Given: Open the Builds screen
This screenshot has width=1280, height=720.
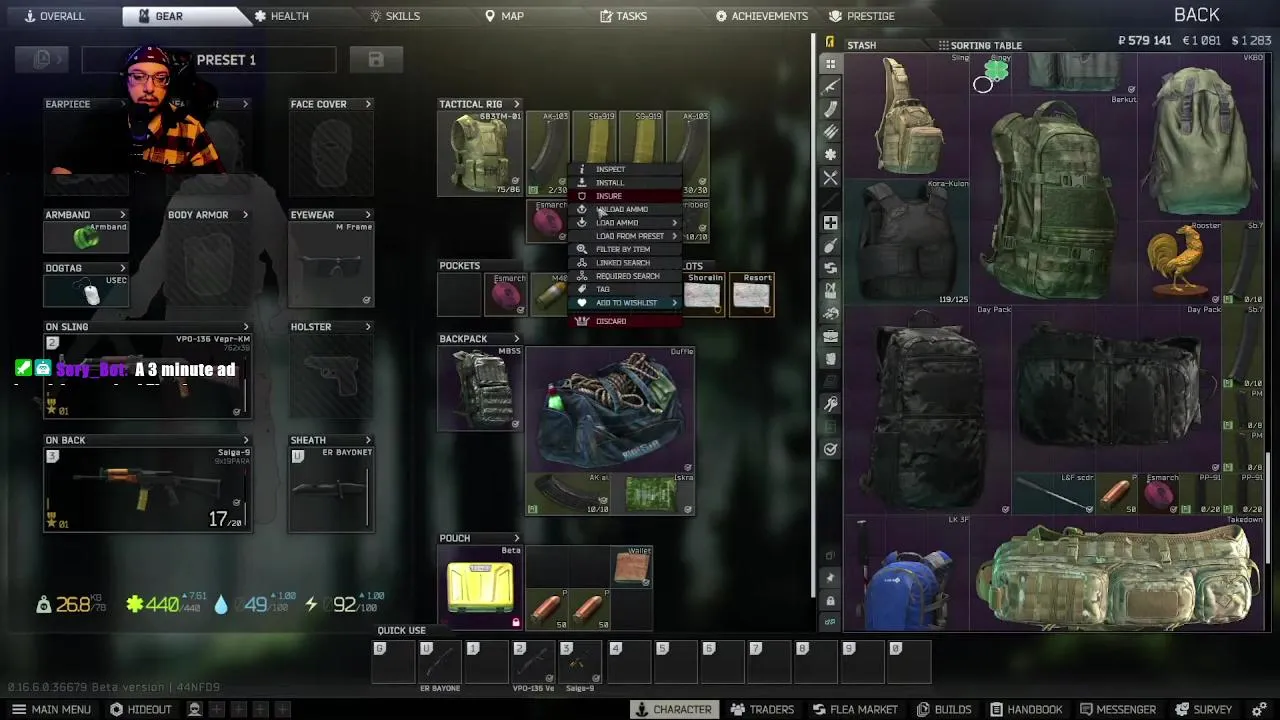Looking at the screenshot, I should click(x=943, y=709).
